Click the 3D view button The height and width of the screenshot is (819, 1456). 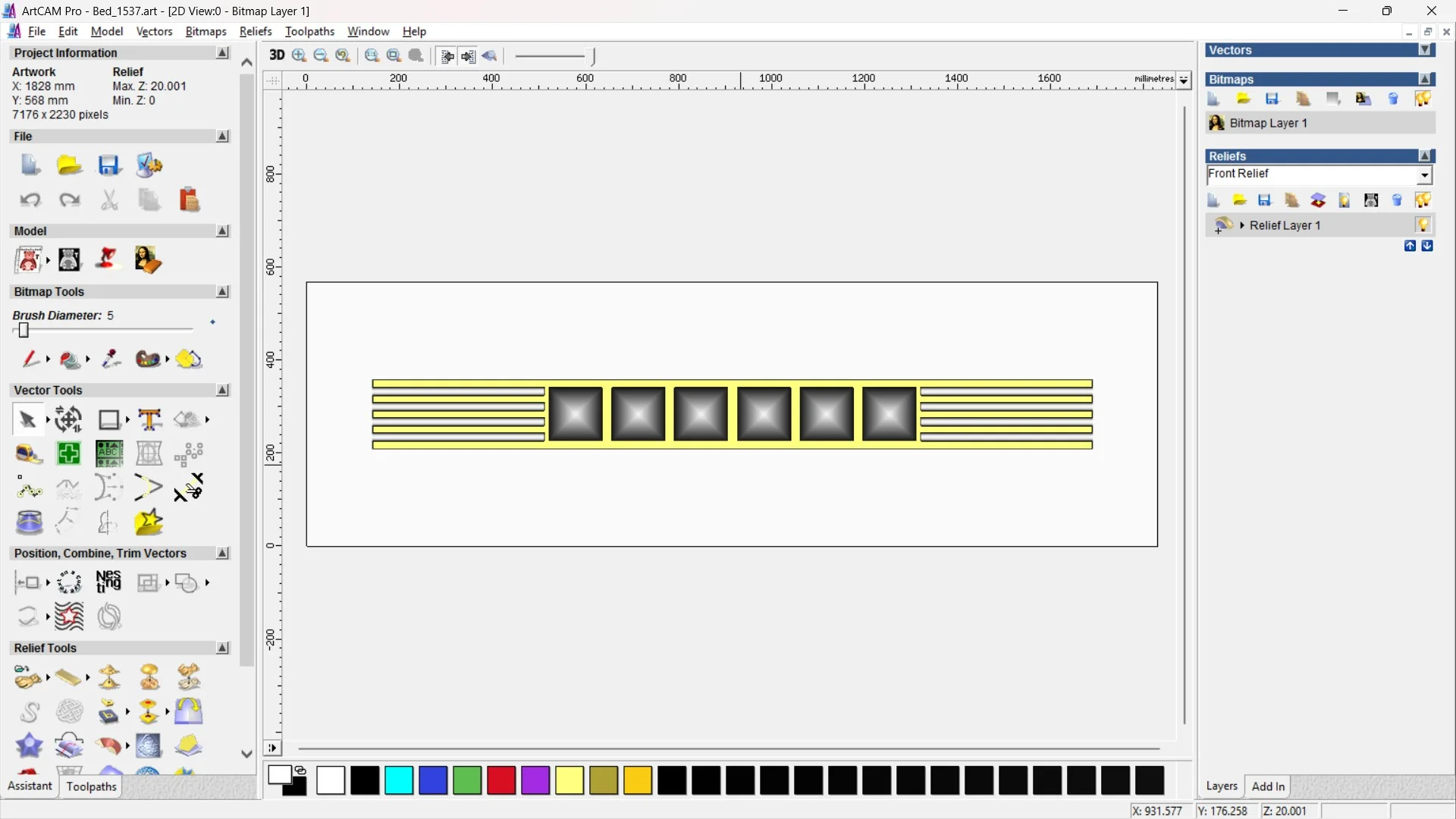277,55
